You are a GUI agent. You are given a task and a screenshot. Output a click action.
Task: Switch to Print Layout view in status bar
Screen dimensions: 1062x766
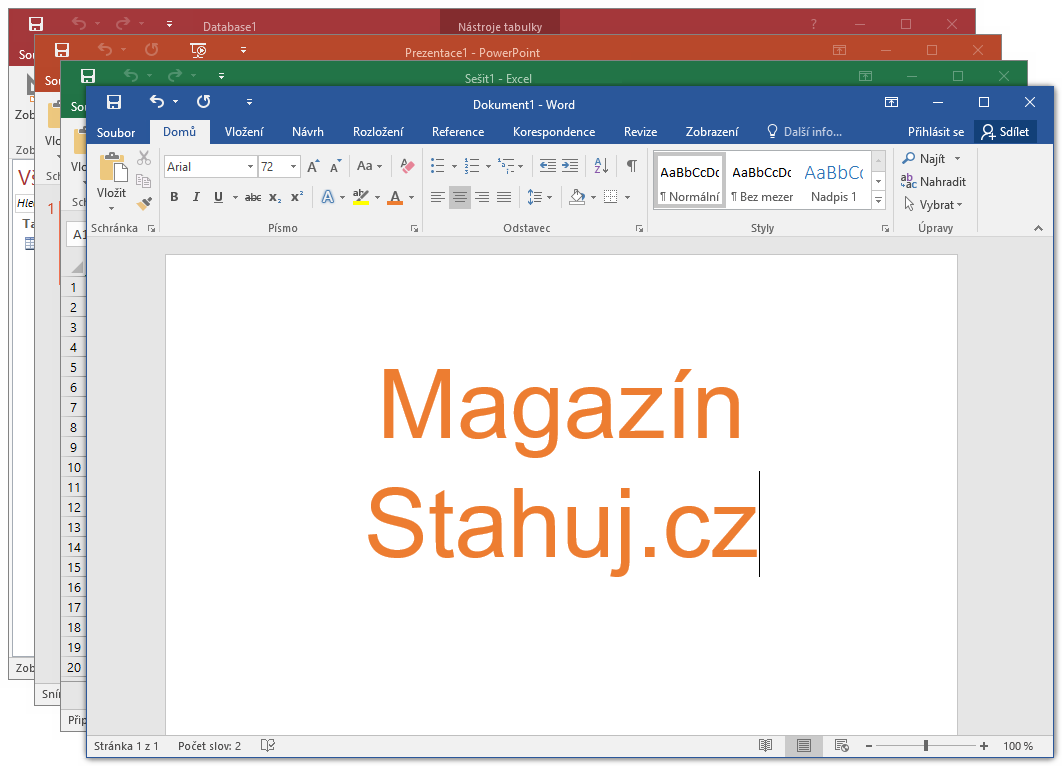(x=804, y=746)
